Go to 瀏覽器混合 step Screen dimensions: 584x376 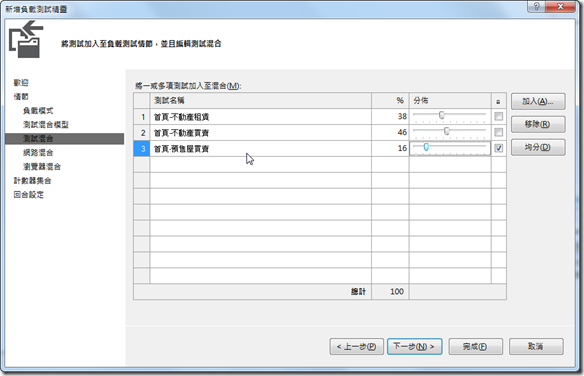click(42, 166)
